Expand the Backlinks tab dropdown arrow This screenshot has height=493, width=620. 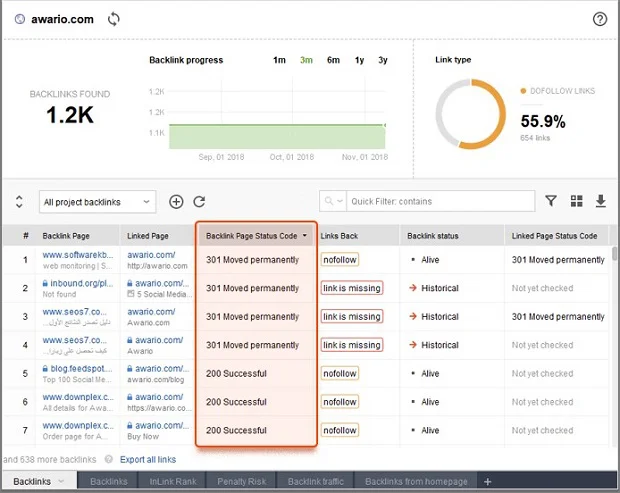click(61, 482)
